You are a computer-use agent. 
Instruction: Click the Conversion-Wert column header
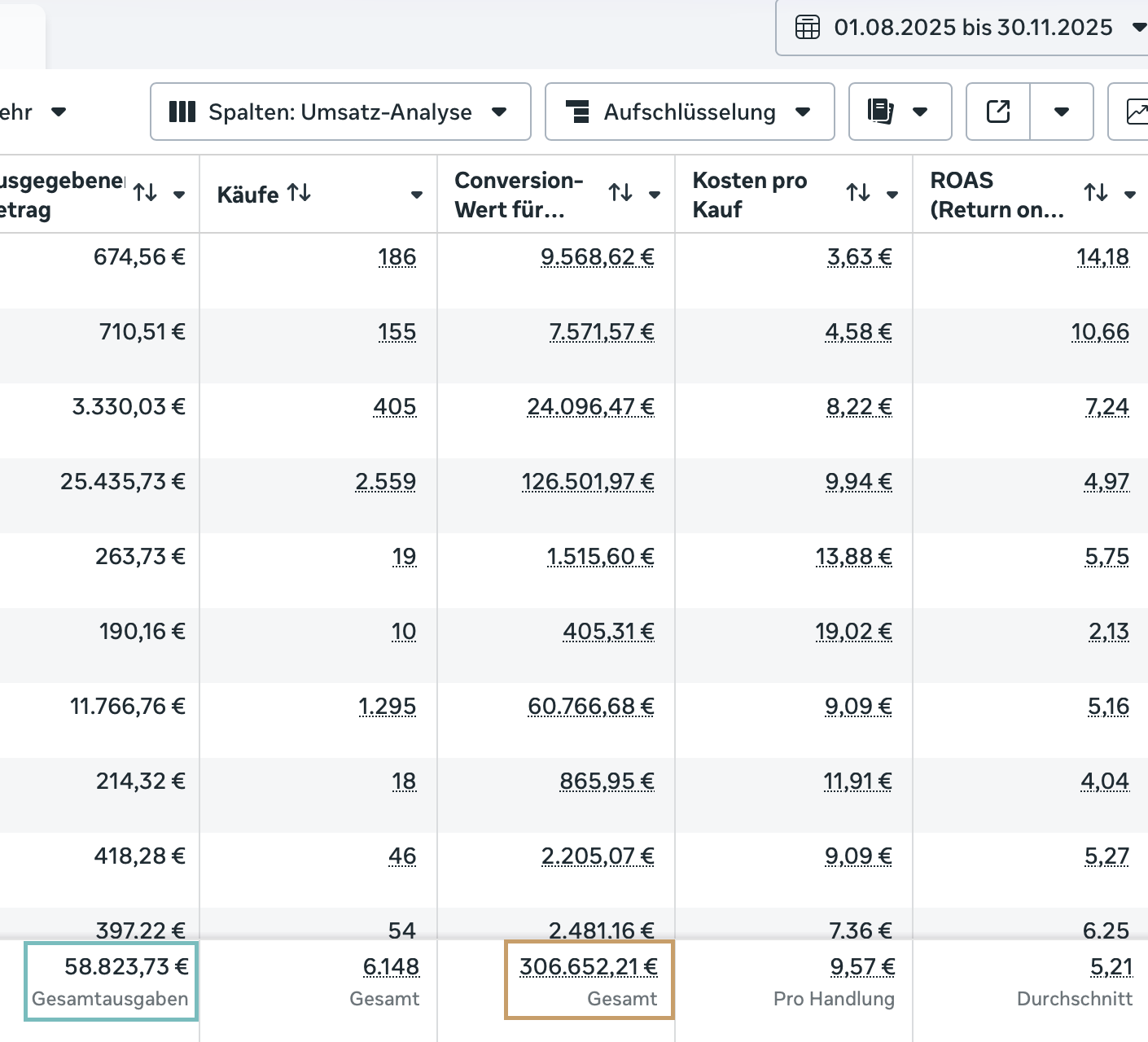pyautogui.click(x=519, y=195)
